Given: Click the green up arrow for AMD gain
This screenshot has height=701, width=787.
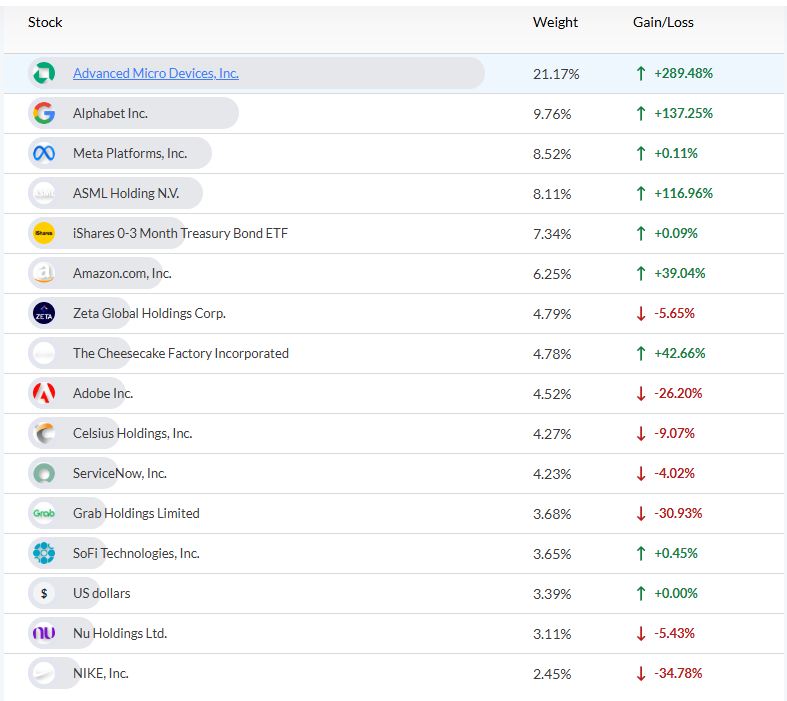Looking at the screenshot, I should (x=640, y=73).
